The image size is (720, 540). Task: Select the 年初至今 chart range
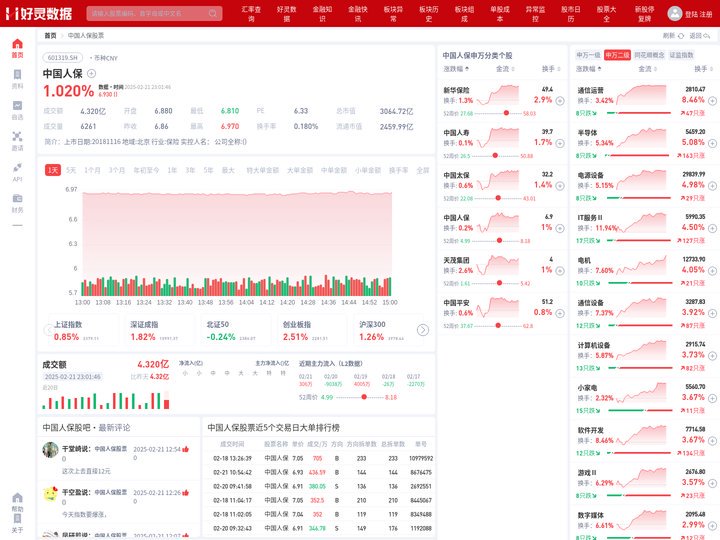[146, 170]
